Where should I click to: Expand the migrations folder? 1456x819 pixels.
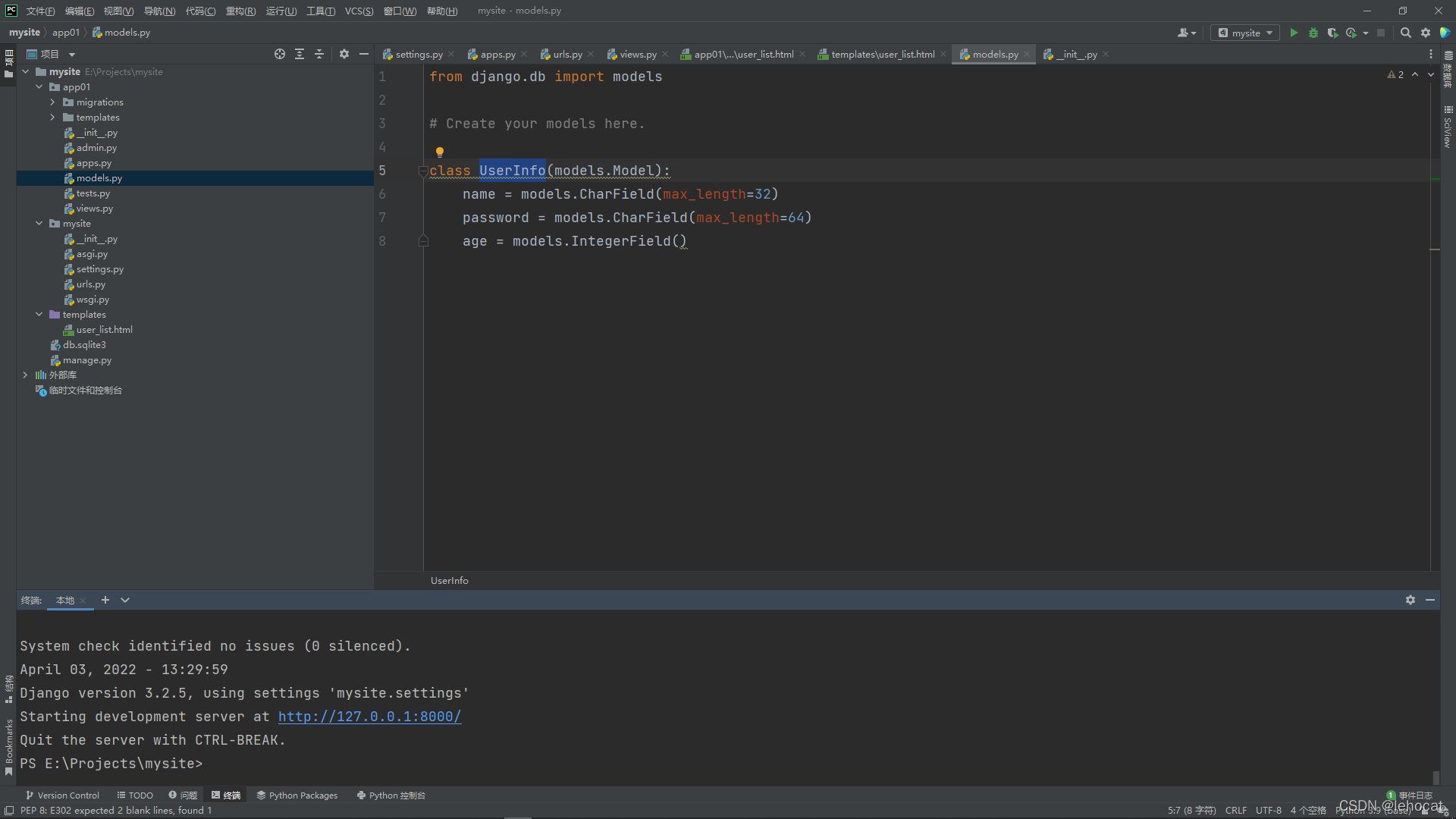tap(52, 102)
